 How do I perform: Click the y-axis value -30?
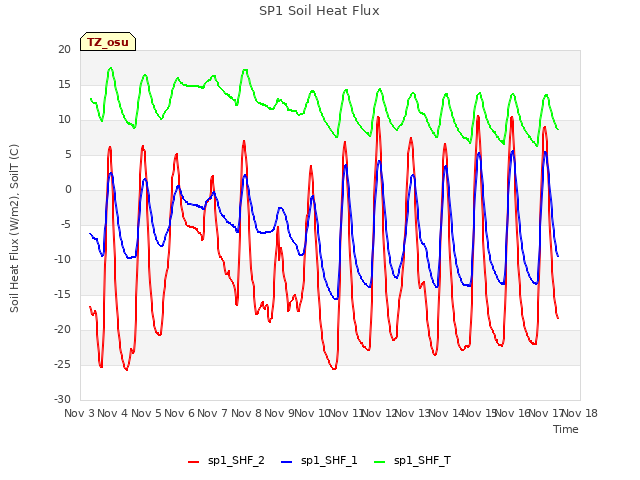62,400
